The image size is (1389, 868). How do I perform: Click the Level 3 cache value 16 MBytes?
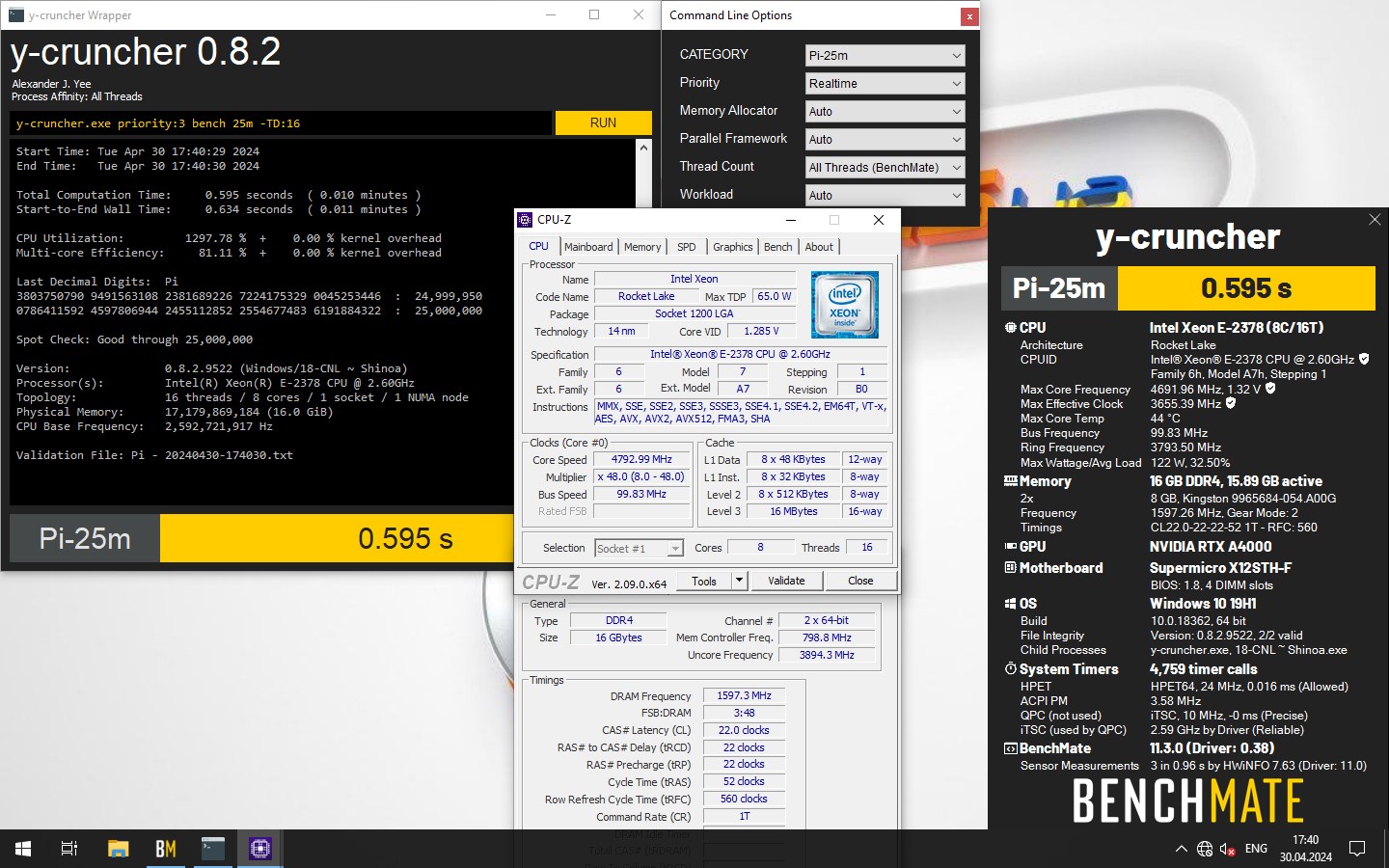coord(793,511)
